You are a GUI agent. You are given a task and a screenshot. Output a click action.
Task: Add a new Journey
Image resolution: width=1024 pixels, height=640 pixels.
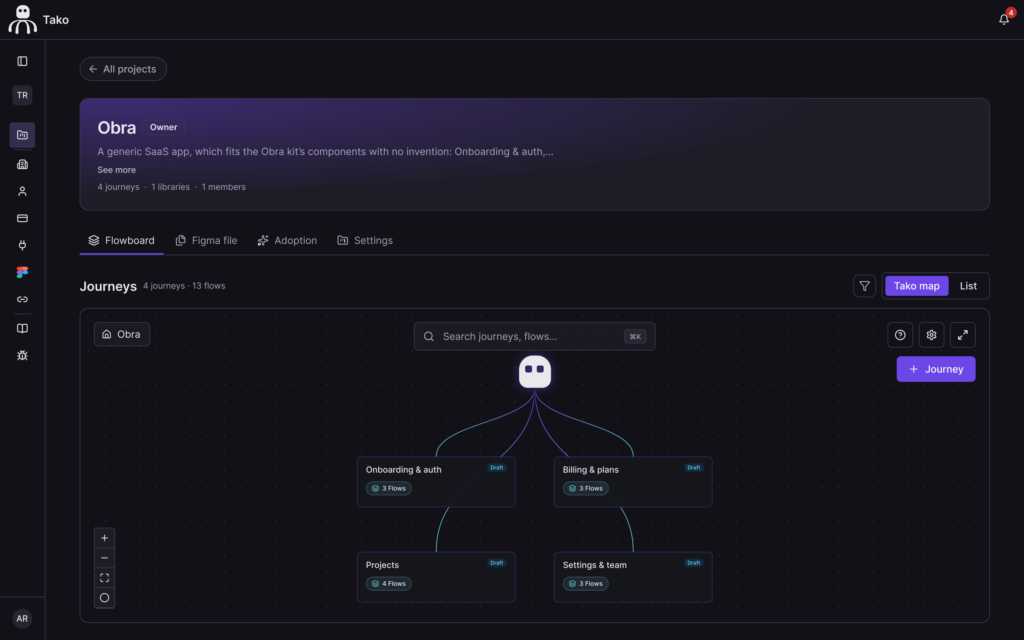[x=936, y=369]
